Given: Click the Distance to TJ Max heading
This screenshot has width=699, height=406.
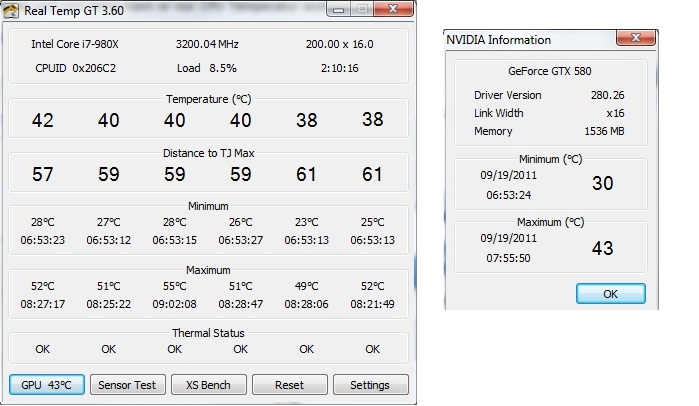Looking at the screenshot, I should (x=208, y=153).
